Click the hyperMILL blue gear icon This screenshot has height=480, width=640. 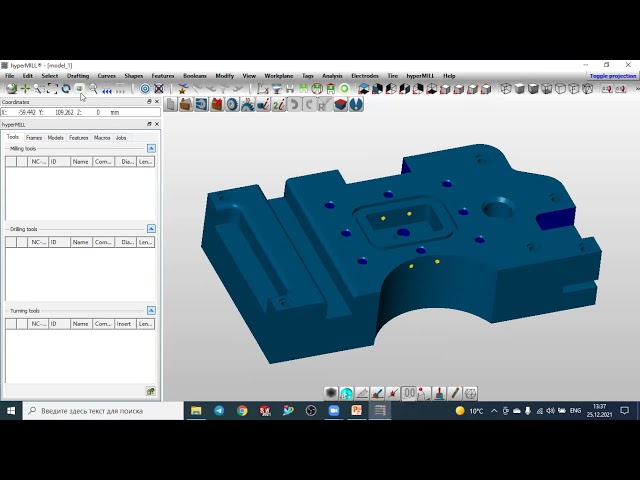232,104
